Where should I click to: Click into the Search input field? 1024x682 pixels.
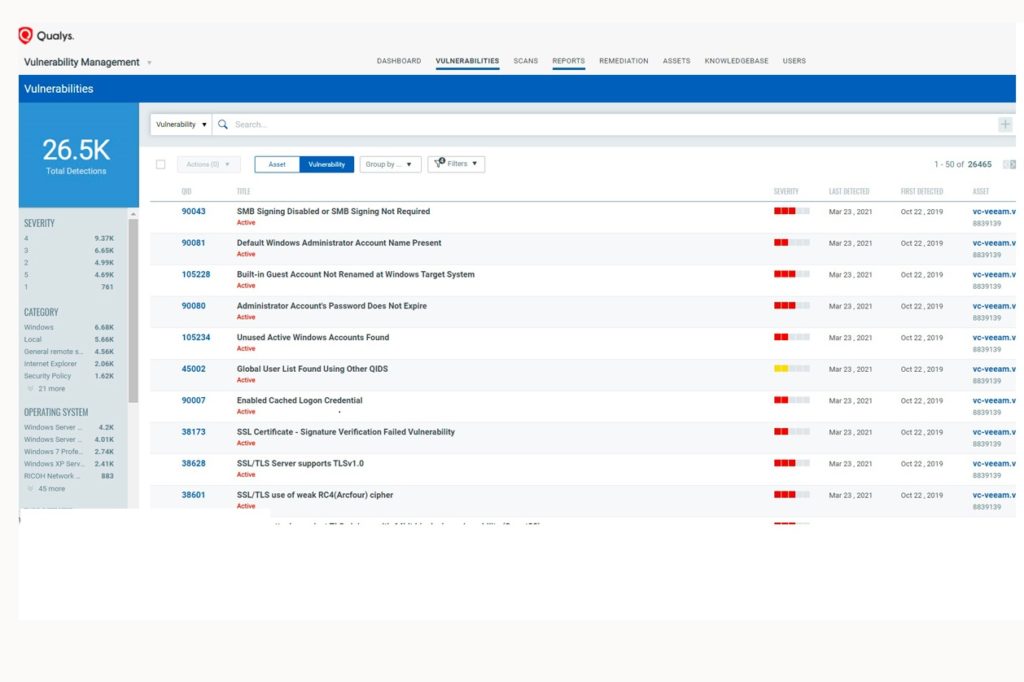click(614, 124)
